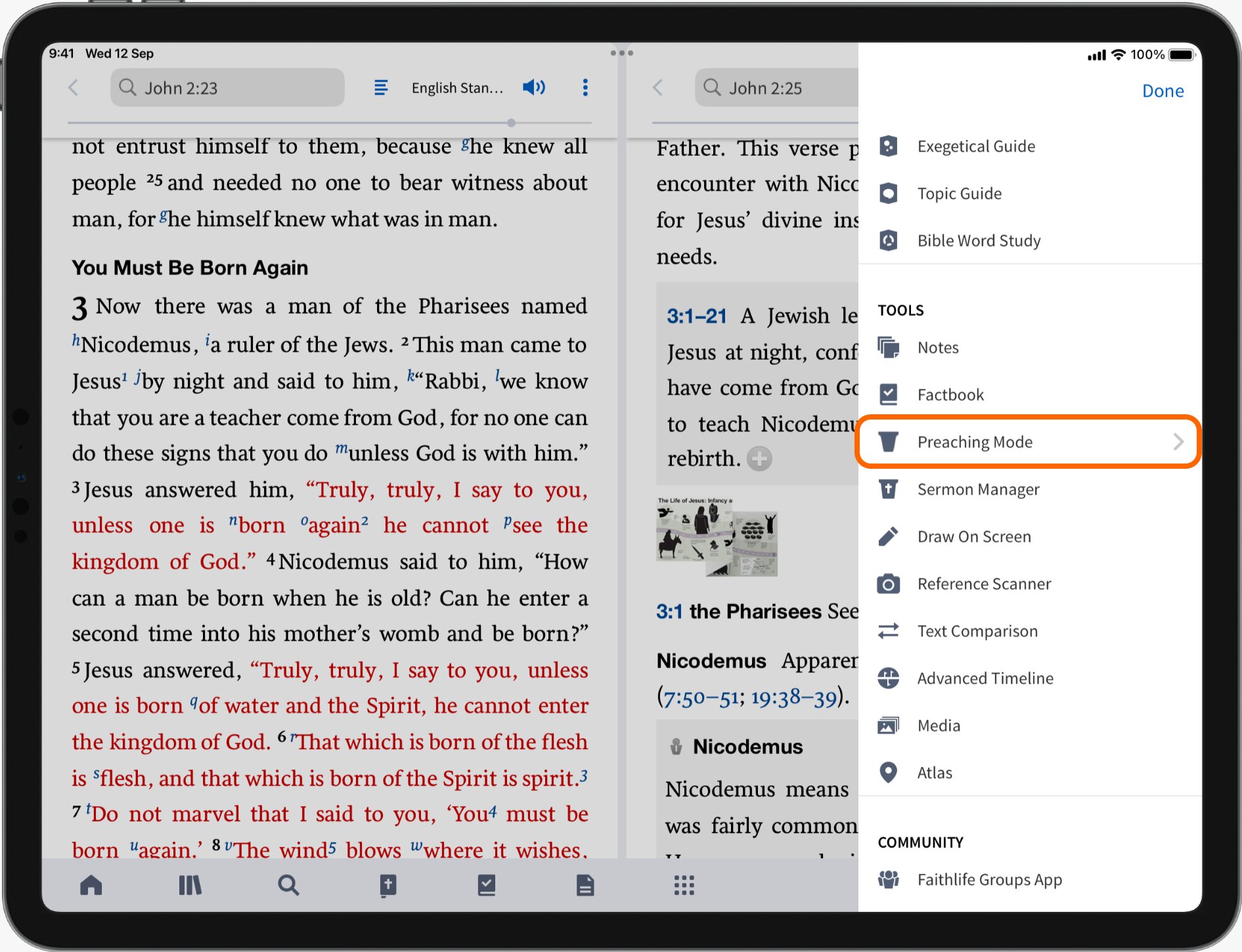This screenshot has height=952, width=1242.
Task: Select Faithlife Groups App entry
Action: (x=1030, y=879)
